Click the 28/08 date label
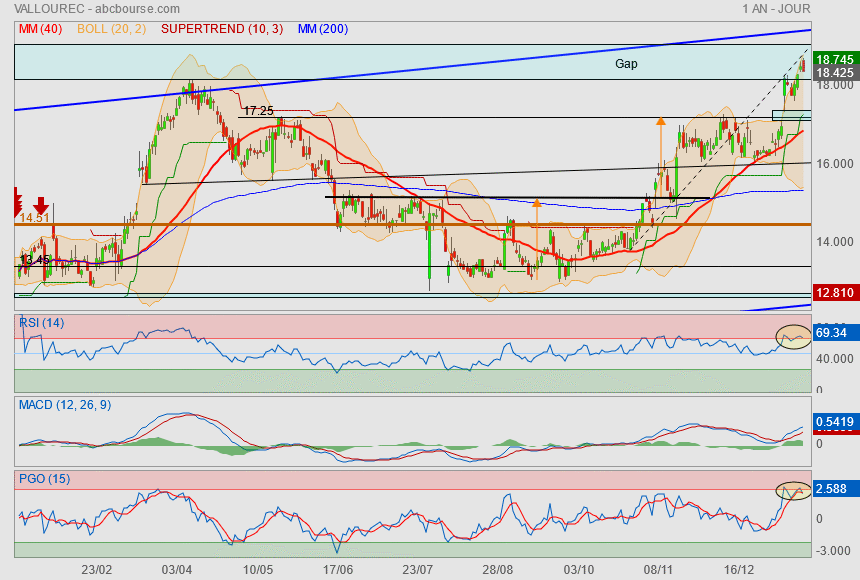The width and height of the screenshot is (860, 580). pos(498,569)
